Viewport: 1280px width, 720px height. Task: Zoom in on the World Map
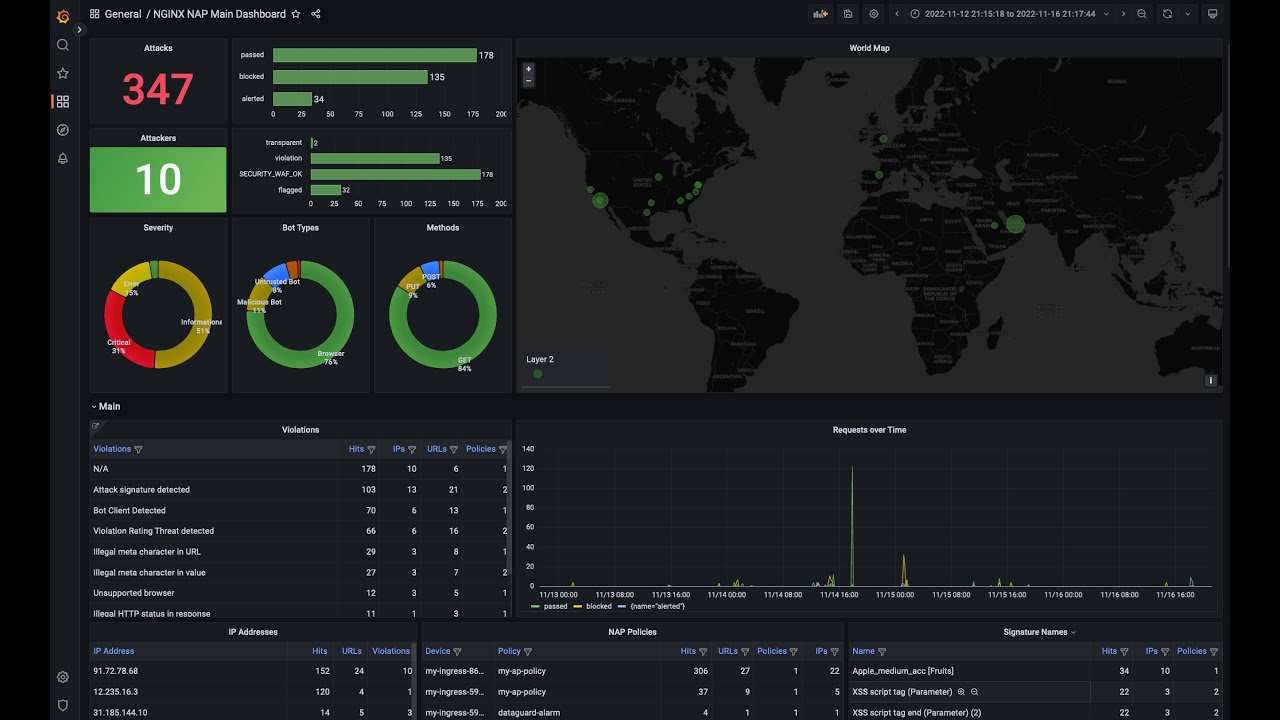click(529, 69)
